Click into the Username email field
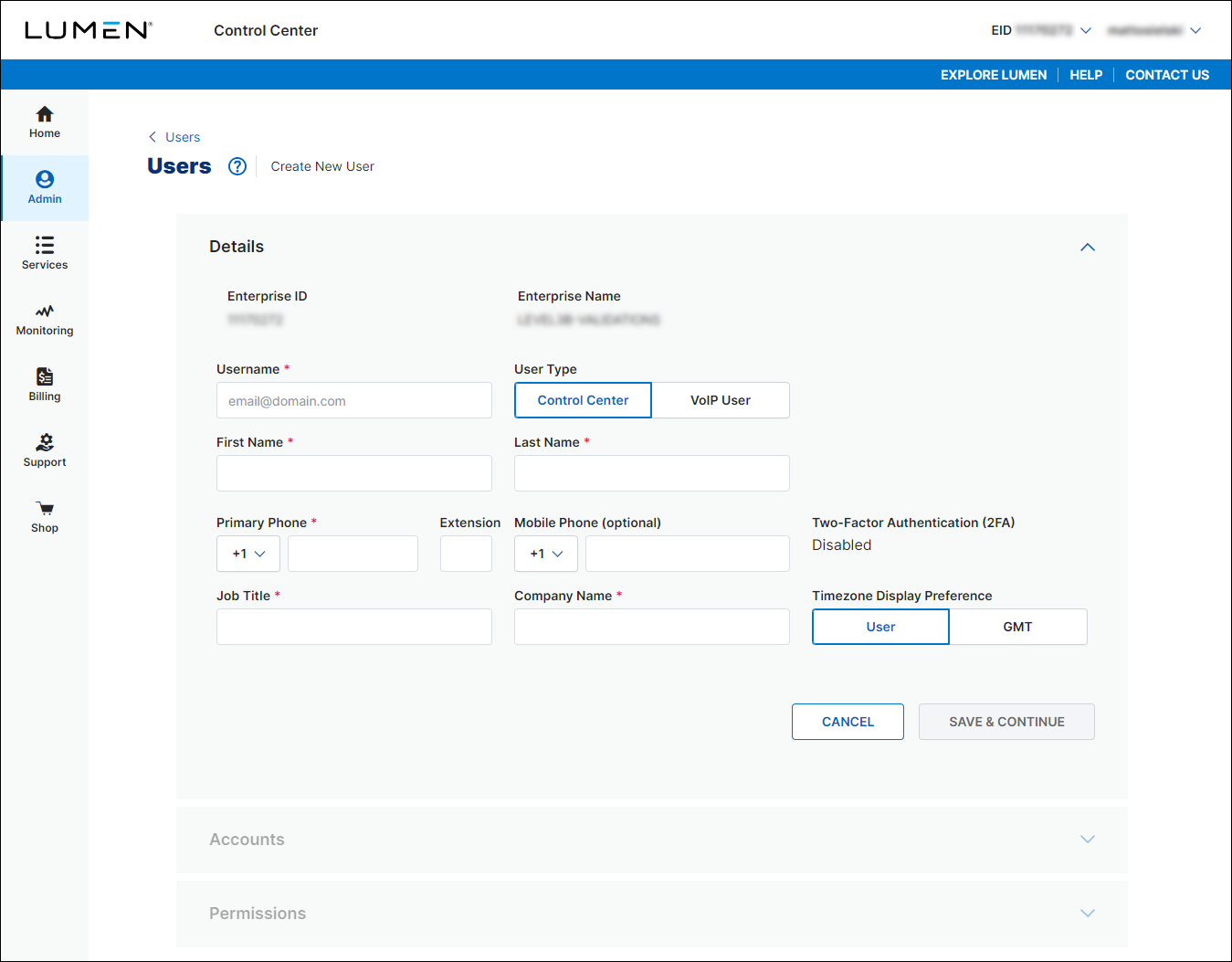 point(354,400)
